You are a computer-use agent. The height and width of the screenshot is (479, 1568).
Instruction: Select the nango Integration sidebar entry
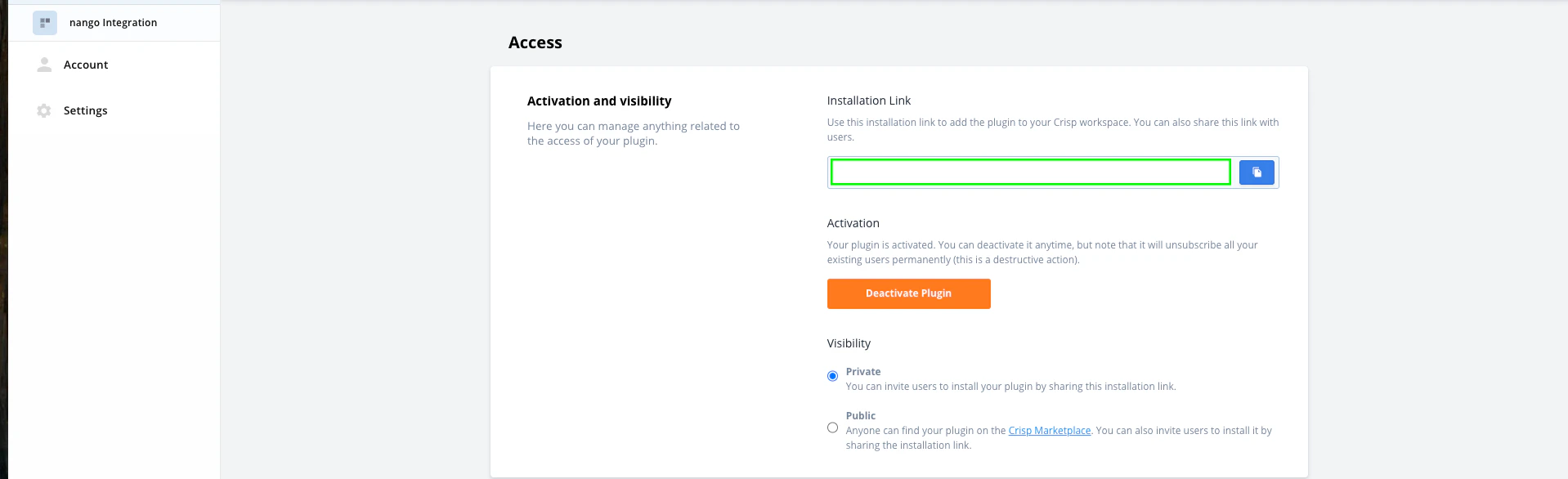pos(113,23)
